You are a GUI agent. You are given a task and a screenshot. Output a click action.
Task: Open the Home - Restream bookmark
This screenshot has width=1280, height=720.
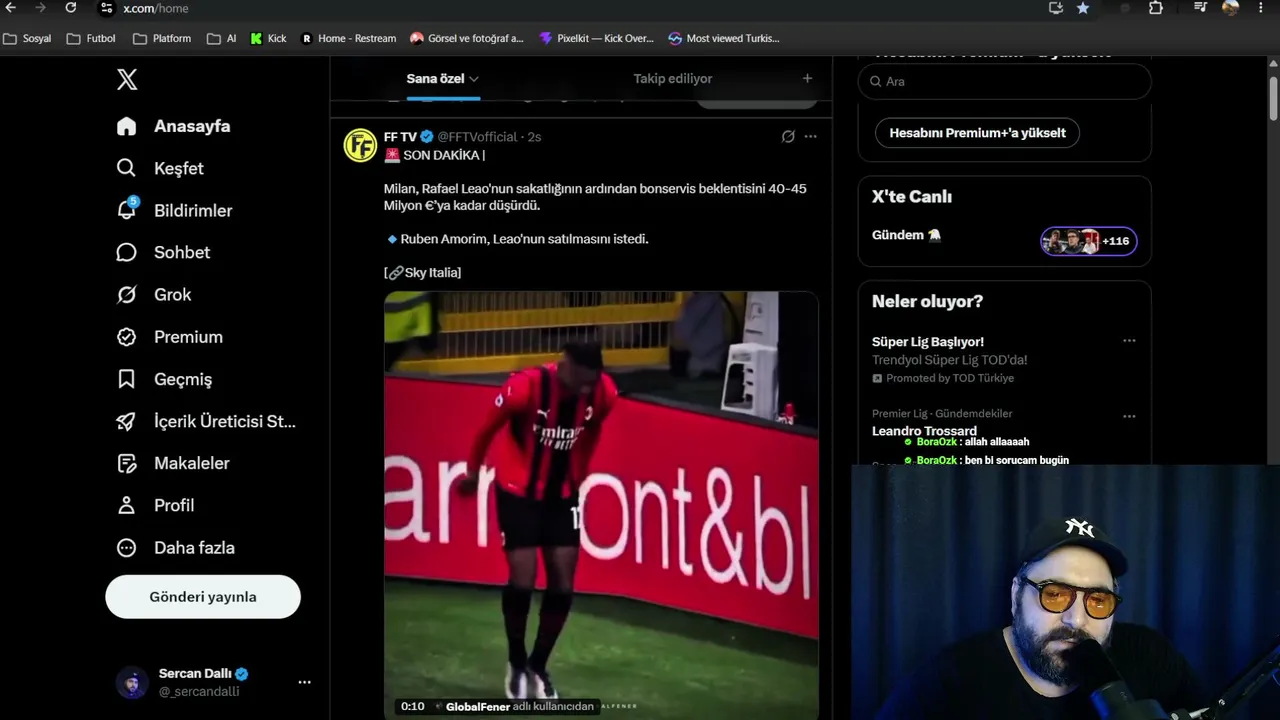tap(348, 39)
